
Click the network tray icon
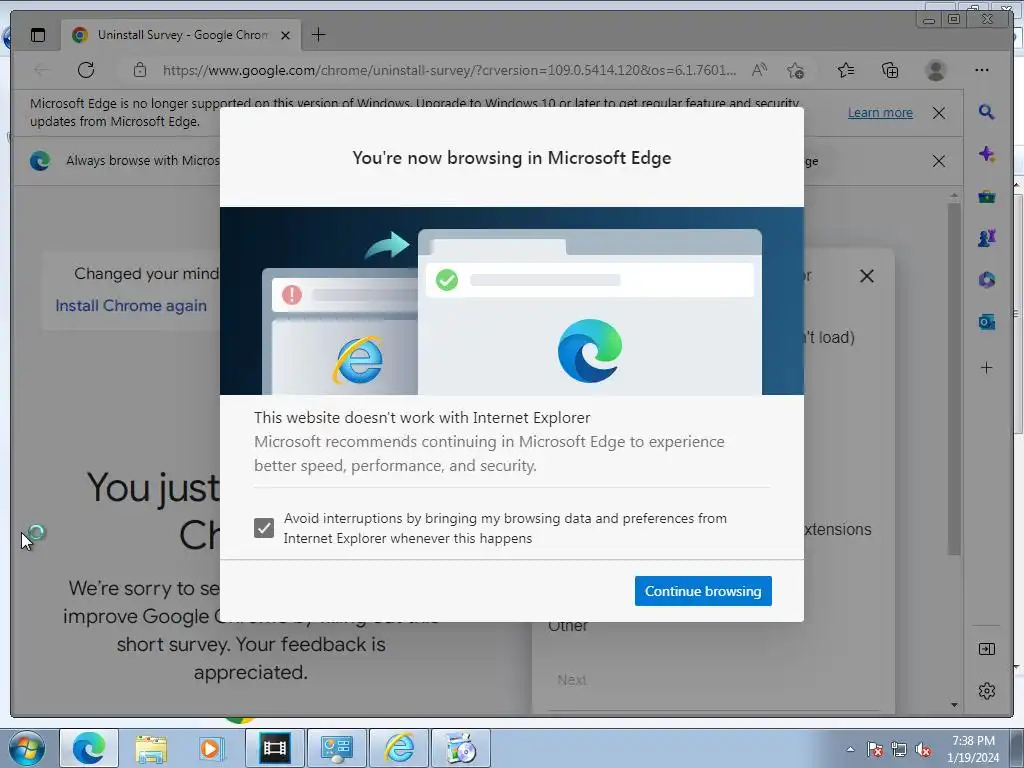click(x=899, y=749)
